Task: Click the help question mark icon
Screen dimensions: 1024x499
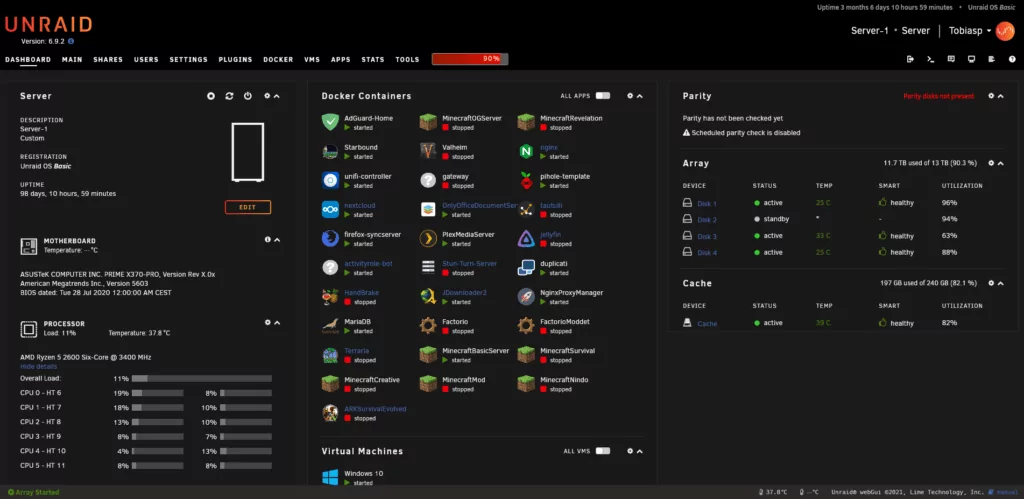Action: (1012, 59)
